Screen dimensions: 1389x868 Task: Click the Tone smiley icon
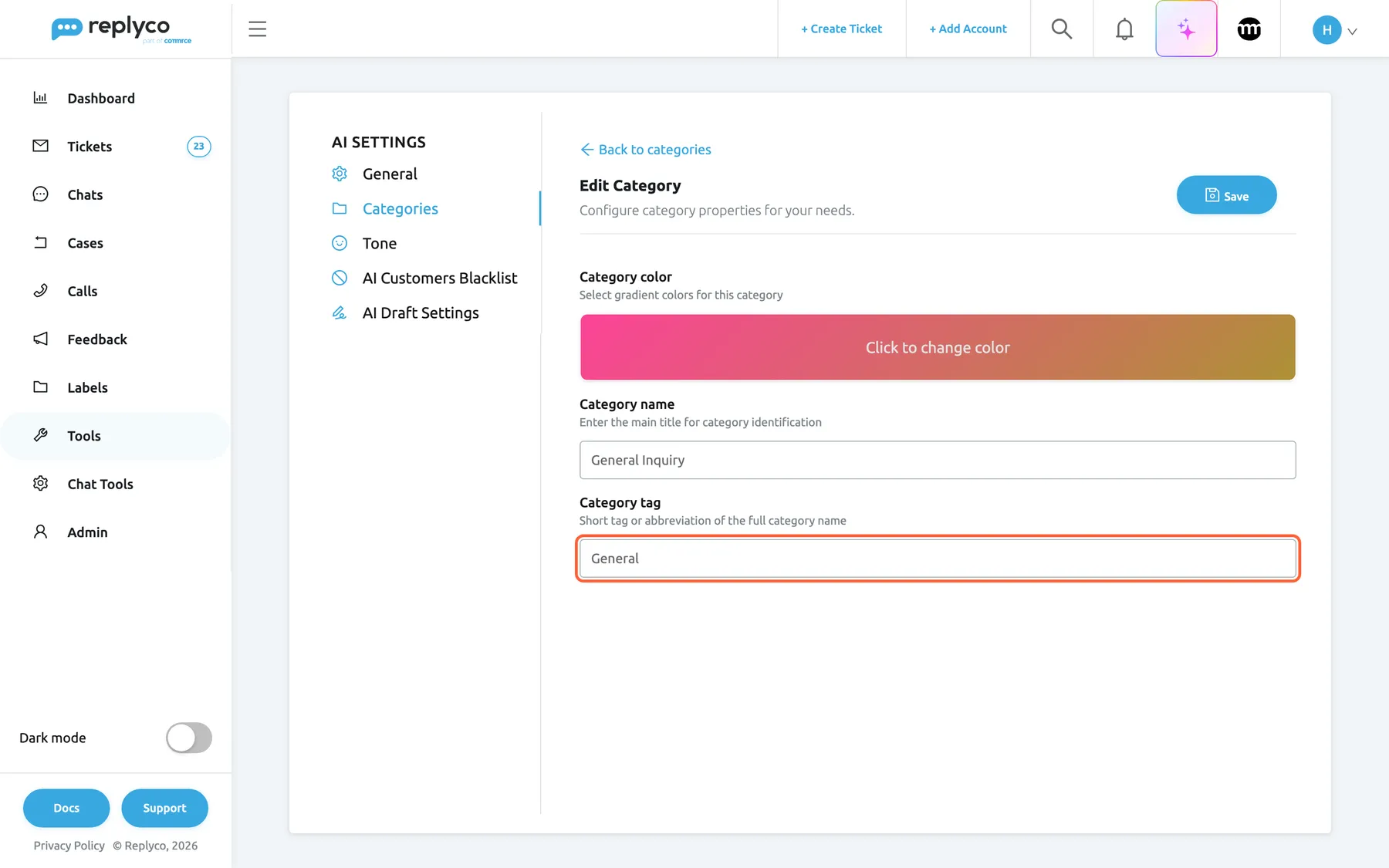coord(340,243)
